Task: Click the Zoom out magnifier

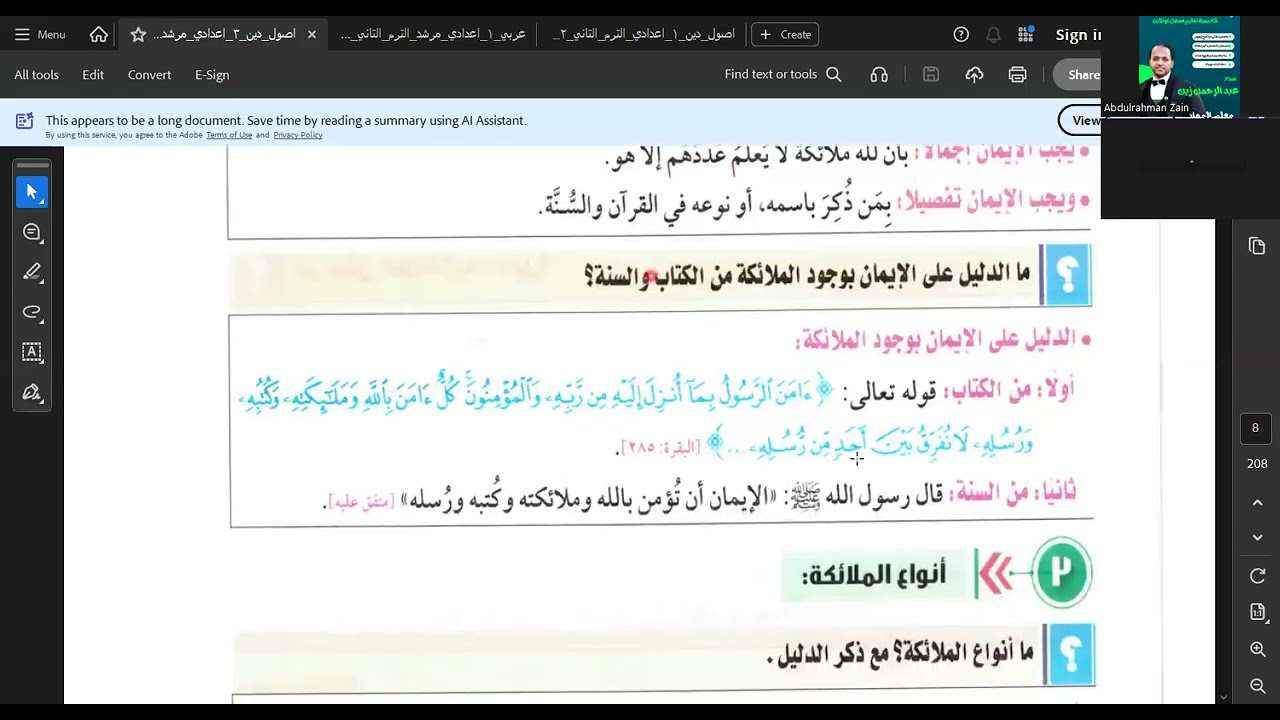Action: point(1258,685)
